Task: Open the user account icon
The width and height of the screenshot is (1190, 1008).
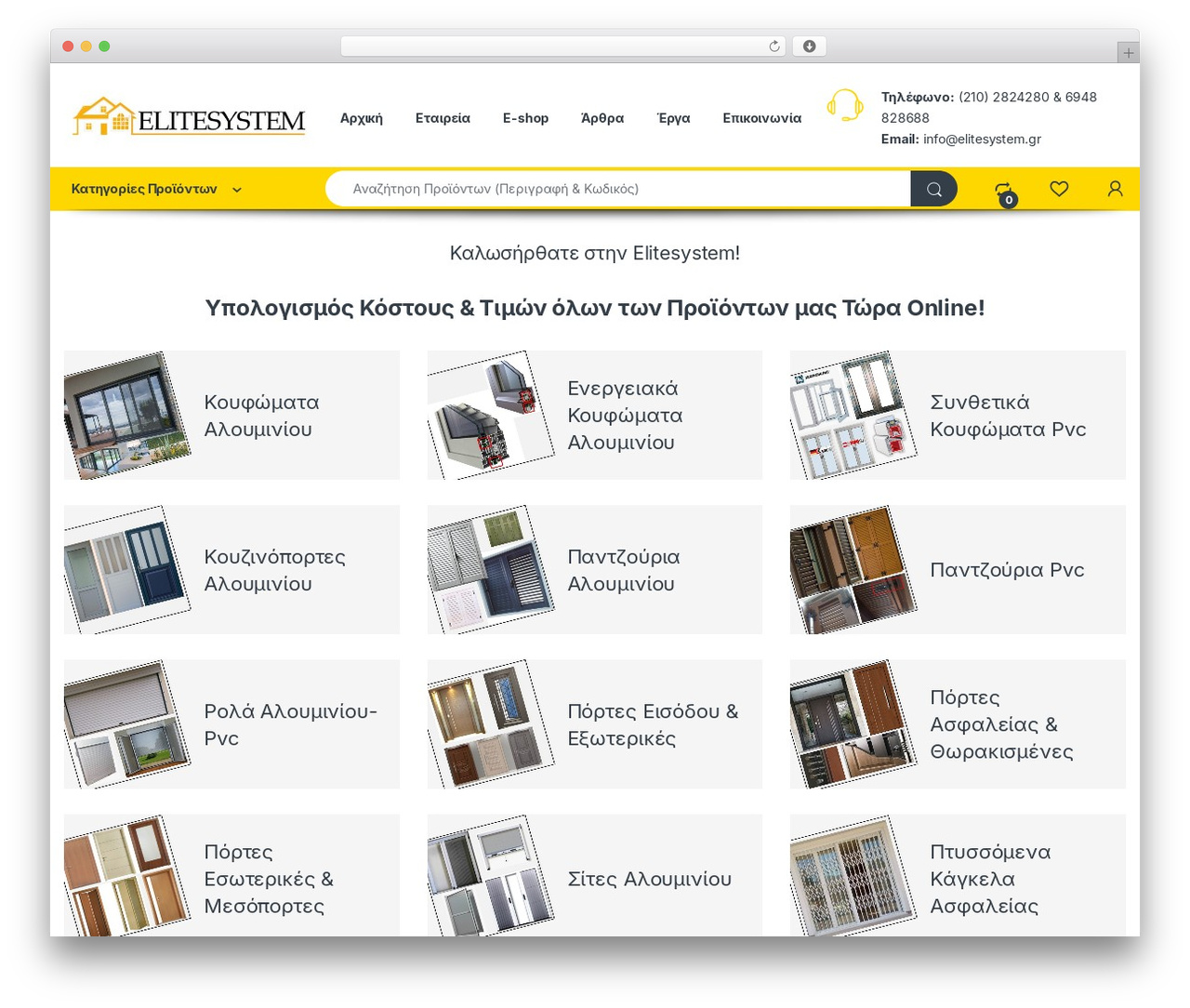Action: point(1116,189)
